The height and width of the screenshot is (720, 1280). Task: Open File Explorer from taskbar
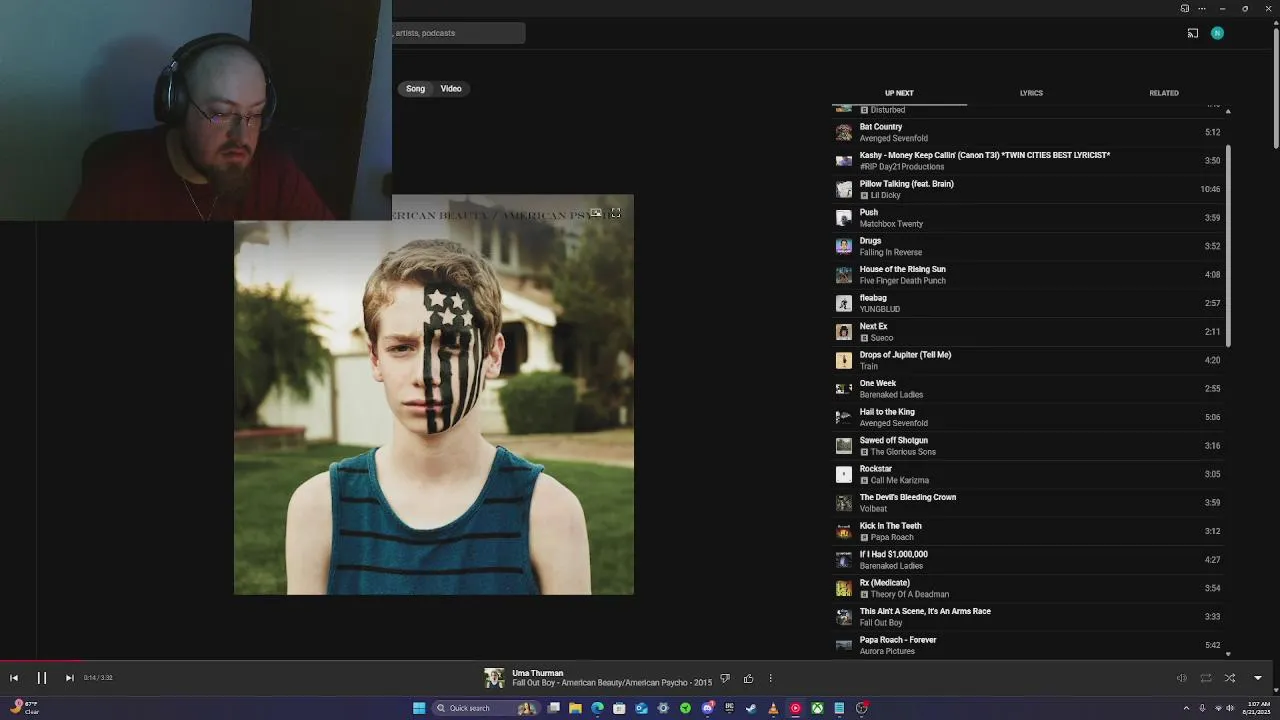(x=575, y=708)
